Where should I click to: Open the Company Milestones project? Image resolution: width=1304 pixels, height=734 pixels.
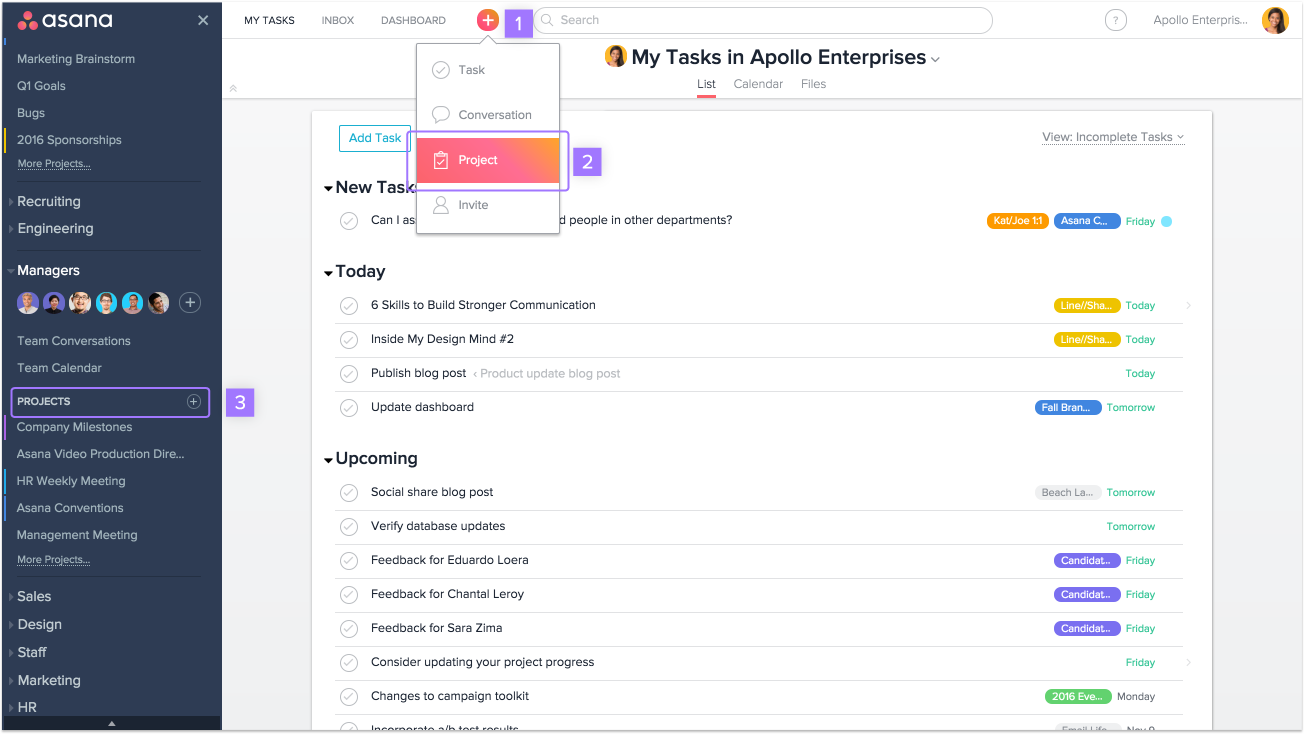(74, 427)
